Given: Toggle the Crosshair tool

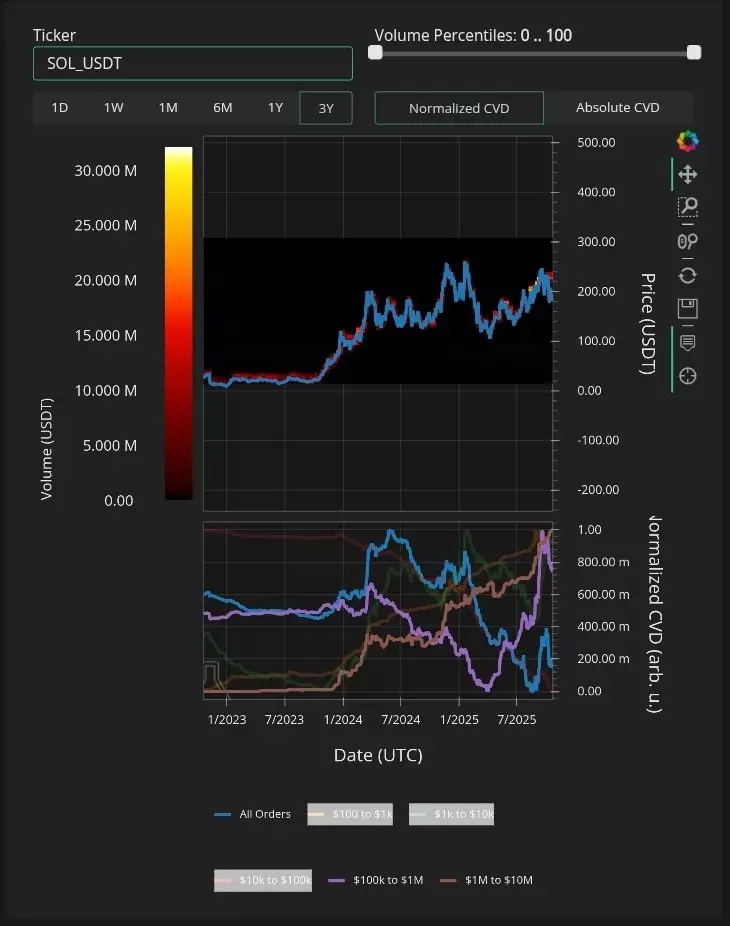Looking at the screenshot, I should (687, 376).
